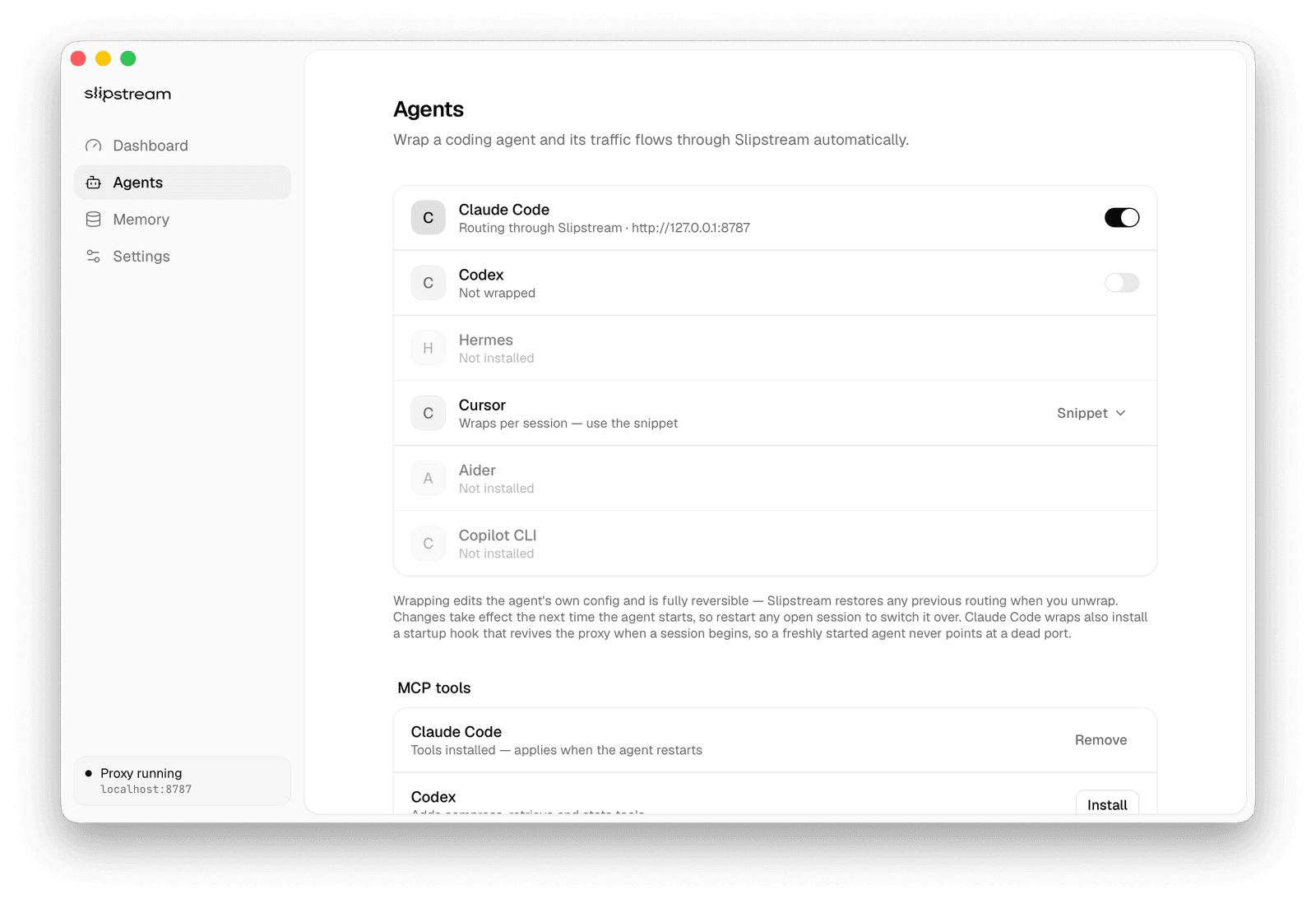This screenshot has height=903, width=1316.
Task: Click the Claude Code avatar icon
Action: (x=428, y=218)
